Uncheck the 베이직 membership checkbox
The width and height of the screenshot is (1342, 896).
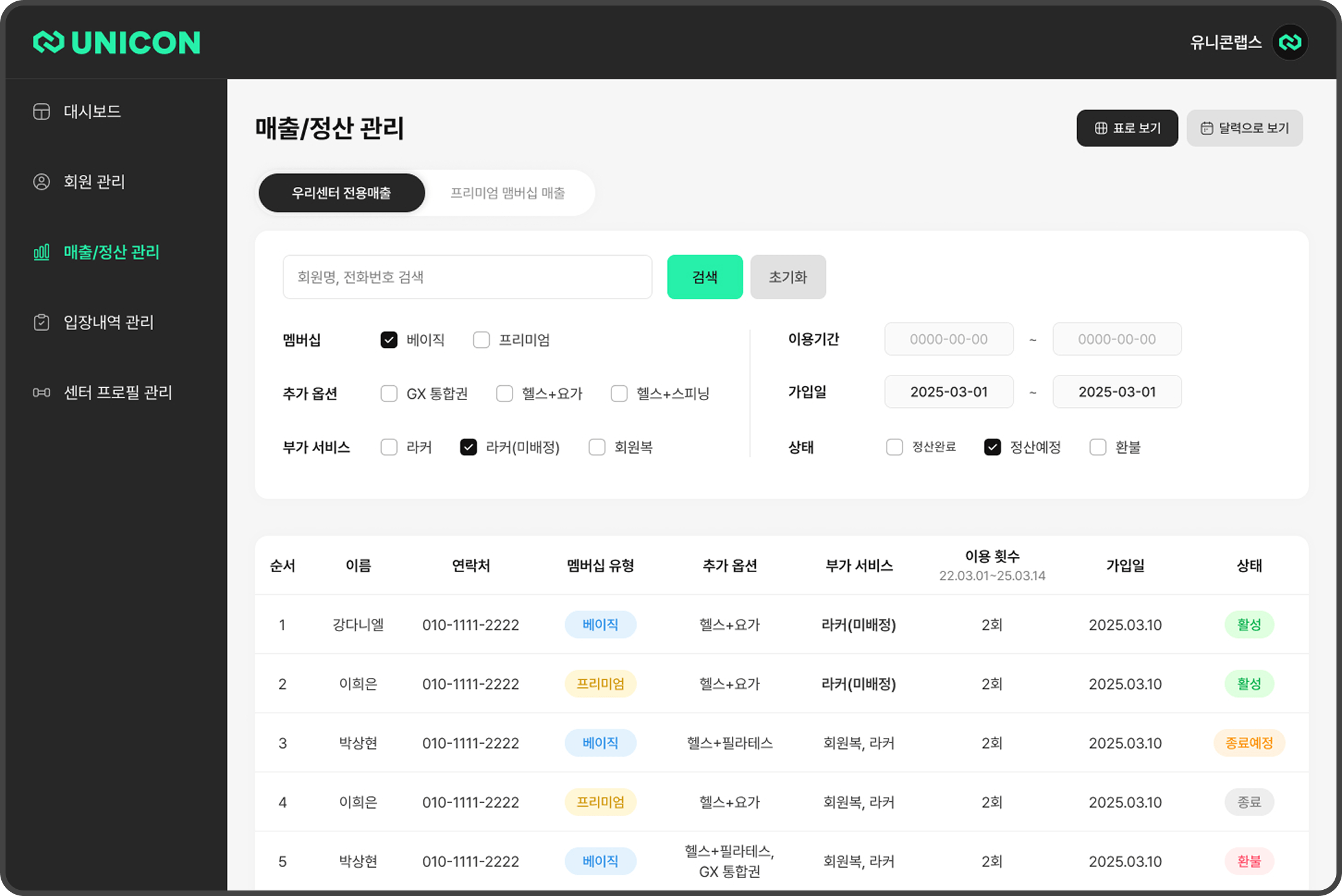coord(389,340)
